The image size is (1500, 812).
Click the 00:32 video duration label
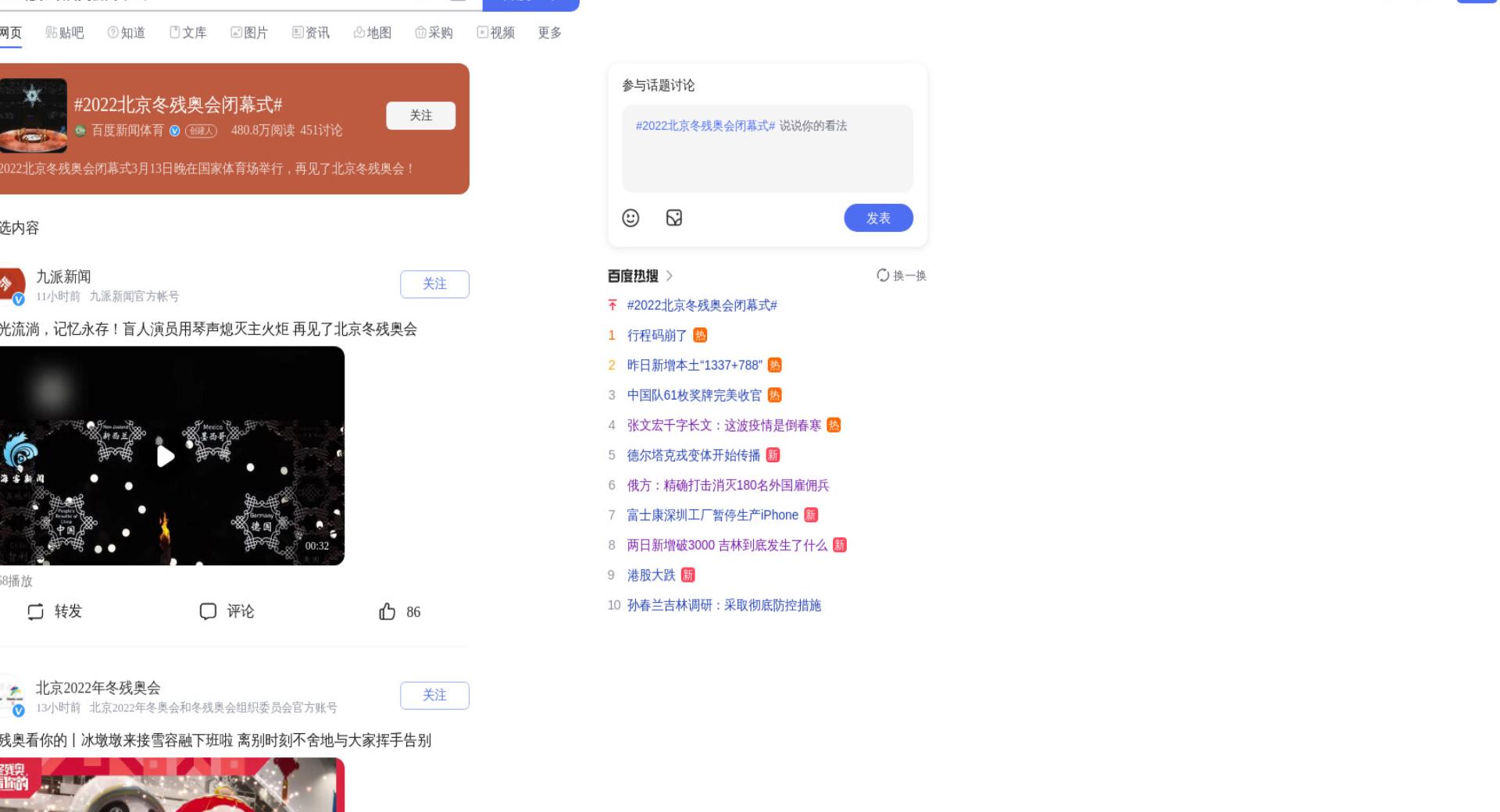pyautogui.click(x=317, y=546)
